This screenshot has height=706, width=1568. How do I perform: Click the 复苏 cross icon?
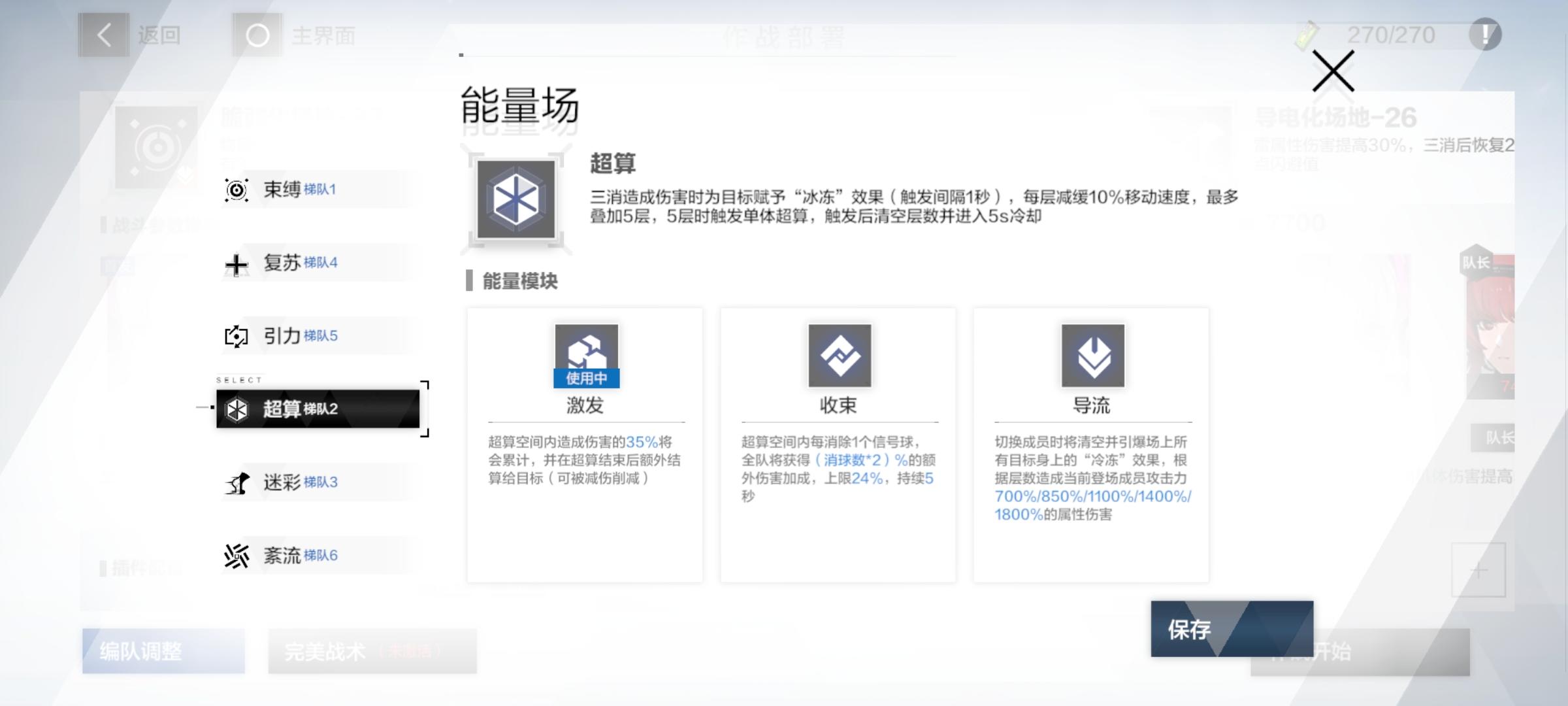pos(237,264)
